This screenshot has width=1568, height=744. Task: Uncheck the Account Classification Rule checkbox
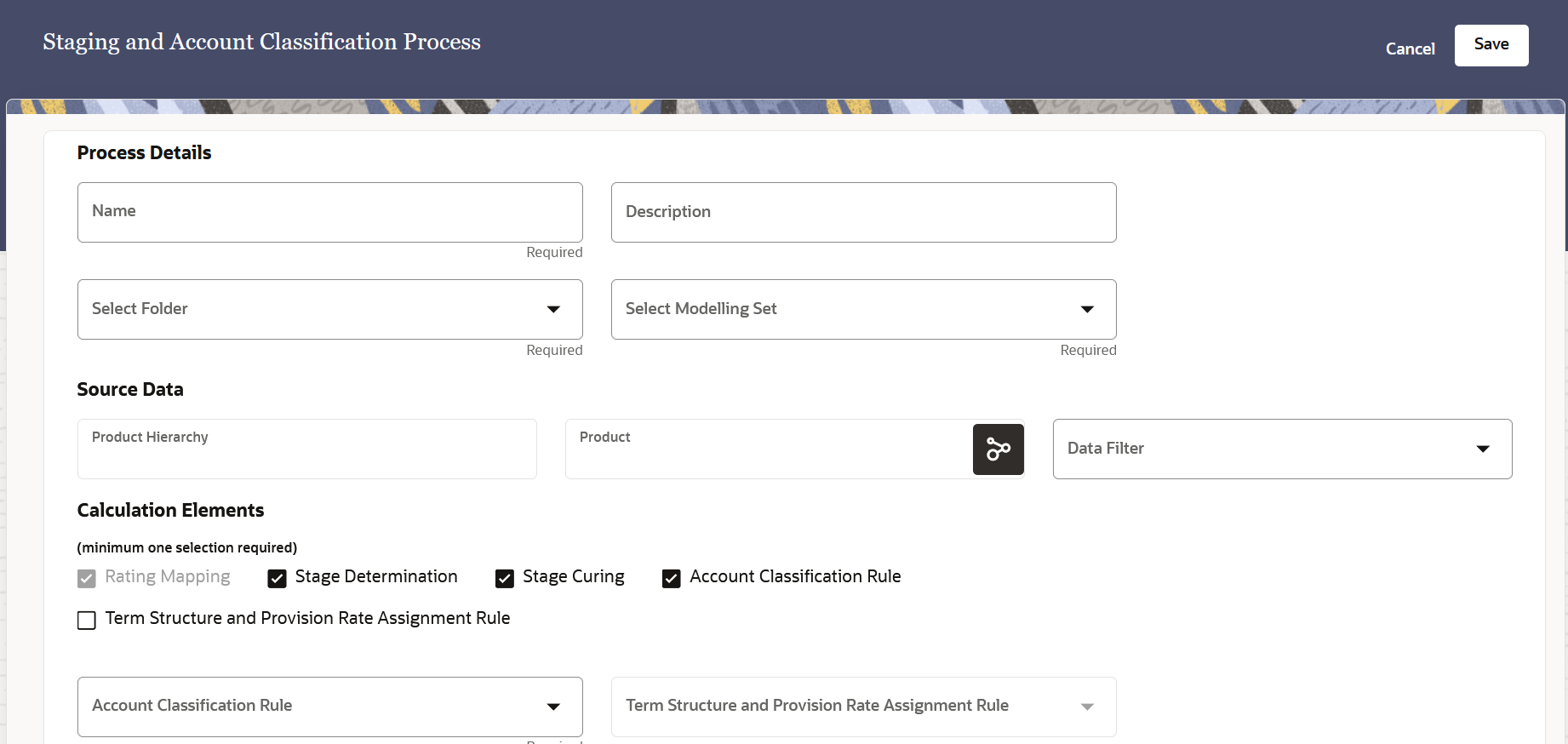[672, 579]
